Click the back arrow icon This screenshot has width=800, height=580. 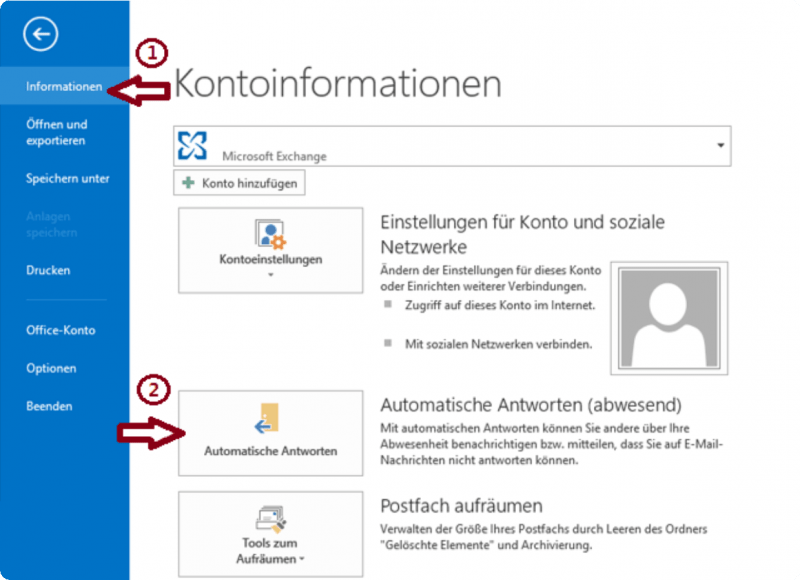pyautogui.click(x=40, y=34)
